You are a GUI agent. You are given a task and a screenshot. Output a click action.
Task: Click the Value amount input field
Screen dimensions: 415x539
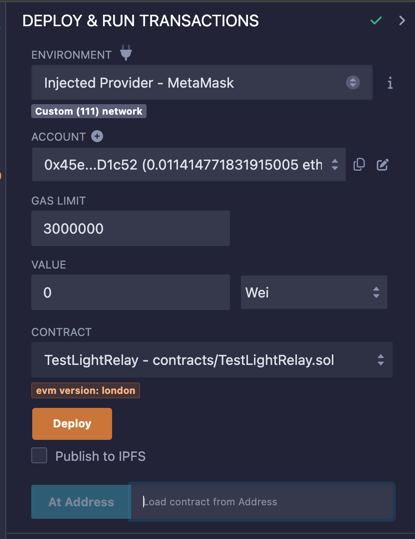pyautogui.click(x=131, y=292)
